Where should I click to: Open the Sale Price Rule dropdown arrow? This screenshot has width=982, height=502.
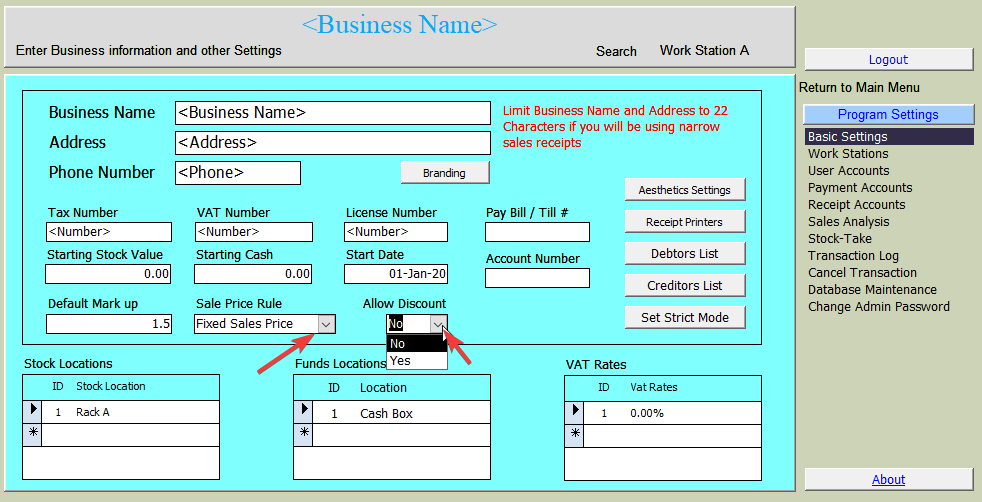(326, 324)
